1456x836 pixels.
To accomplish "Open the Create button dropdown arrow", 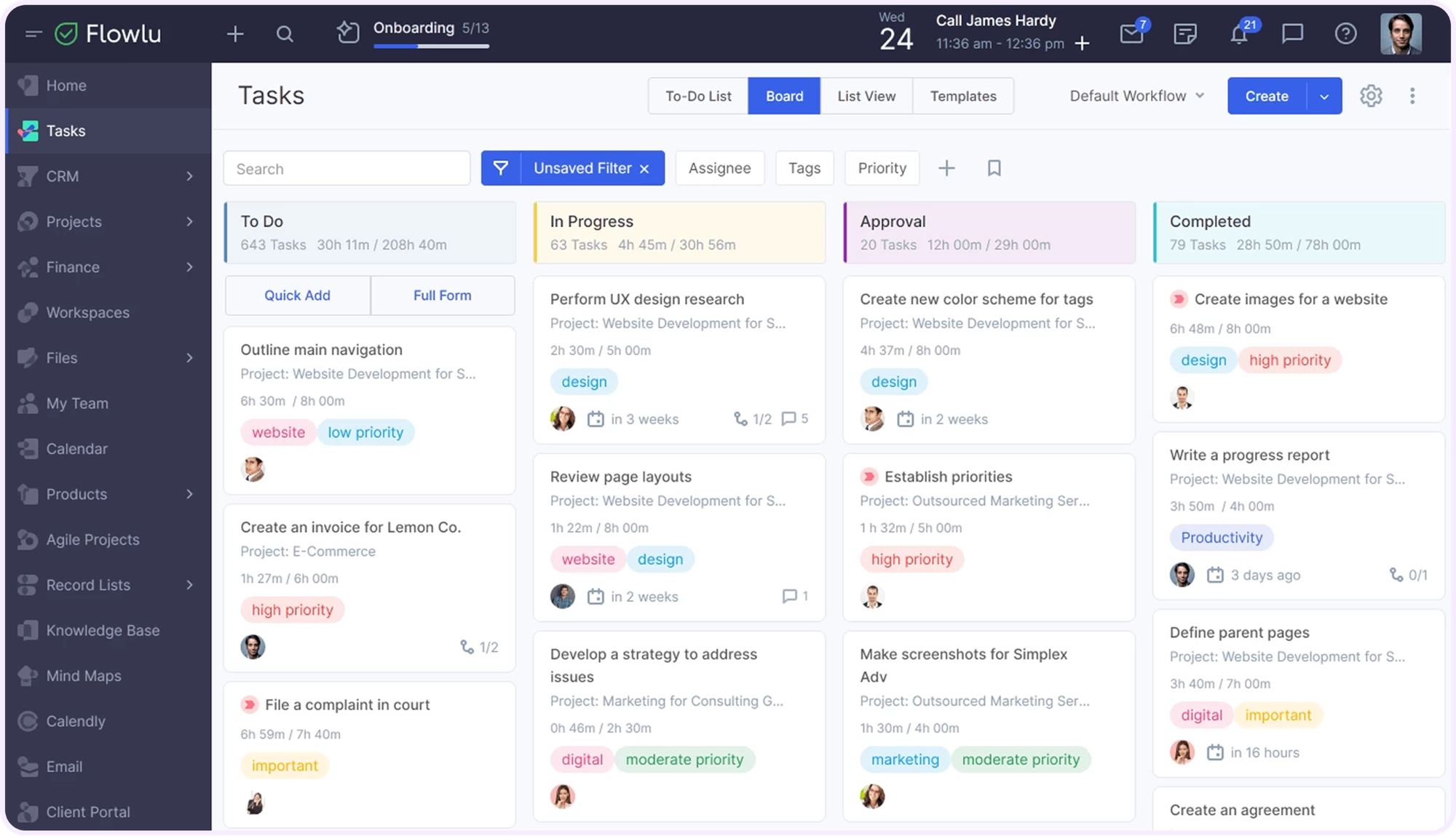I will tap(1324, 96).
